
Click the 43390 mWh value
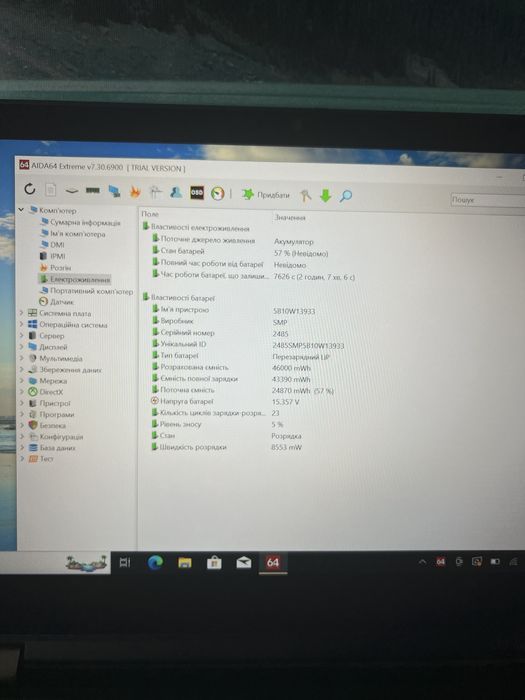click(x=291, y=379)
